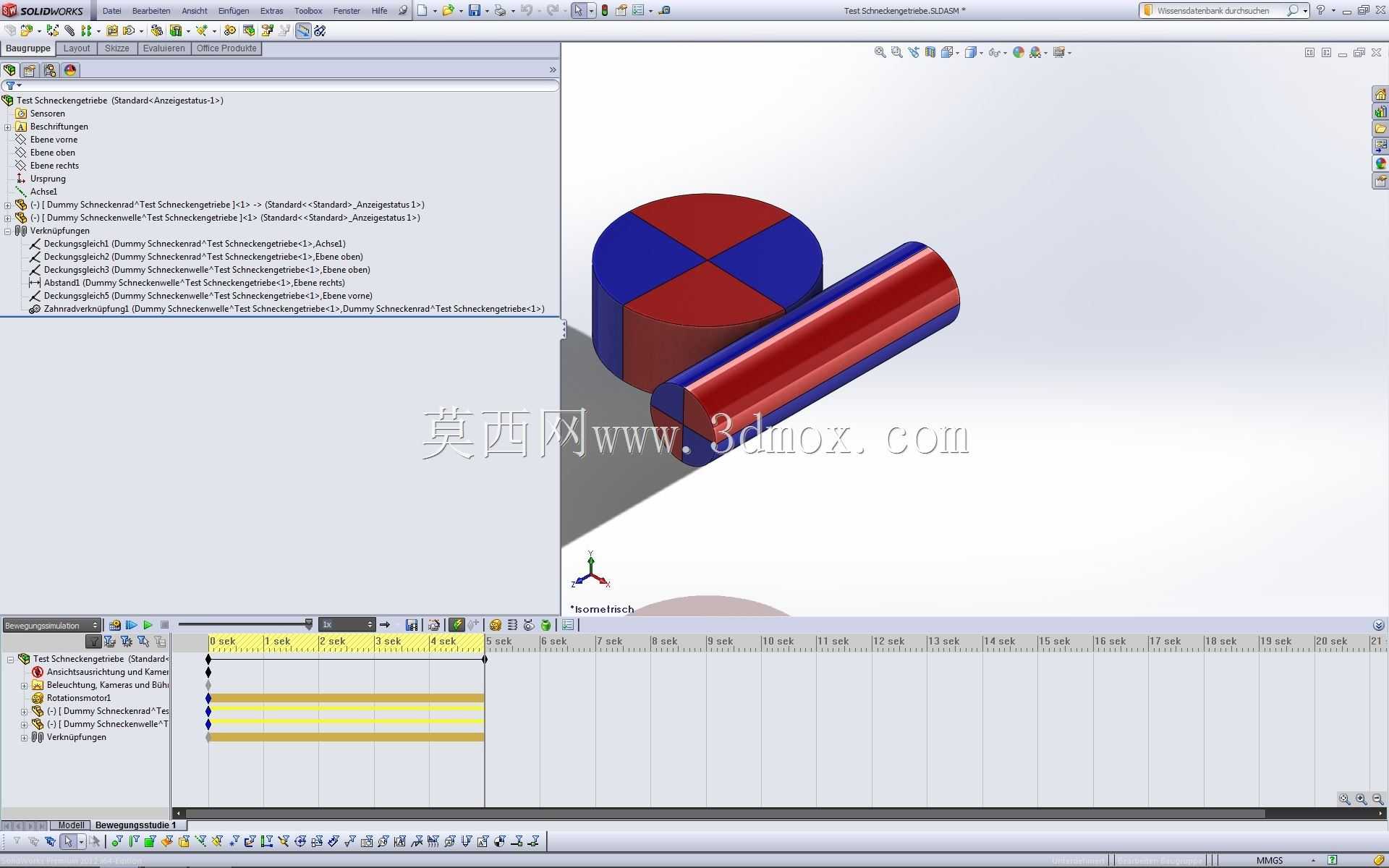
Task: Open the File Explorer folder icon in the task pane
Action: [1380, 129]
